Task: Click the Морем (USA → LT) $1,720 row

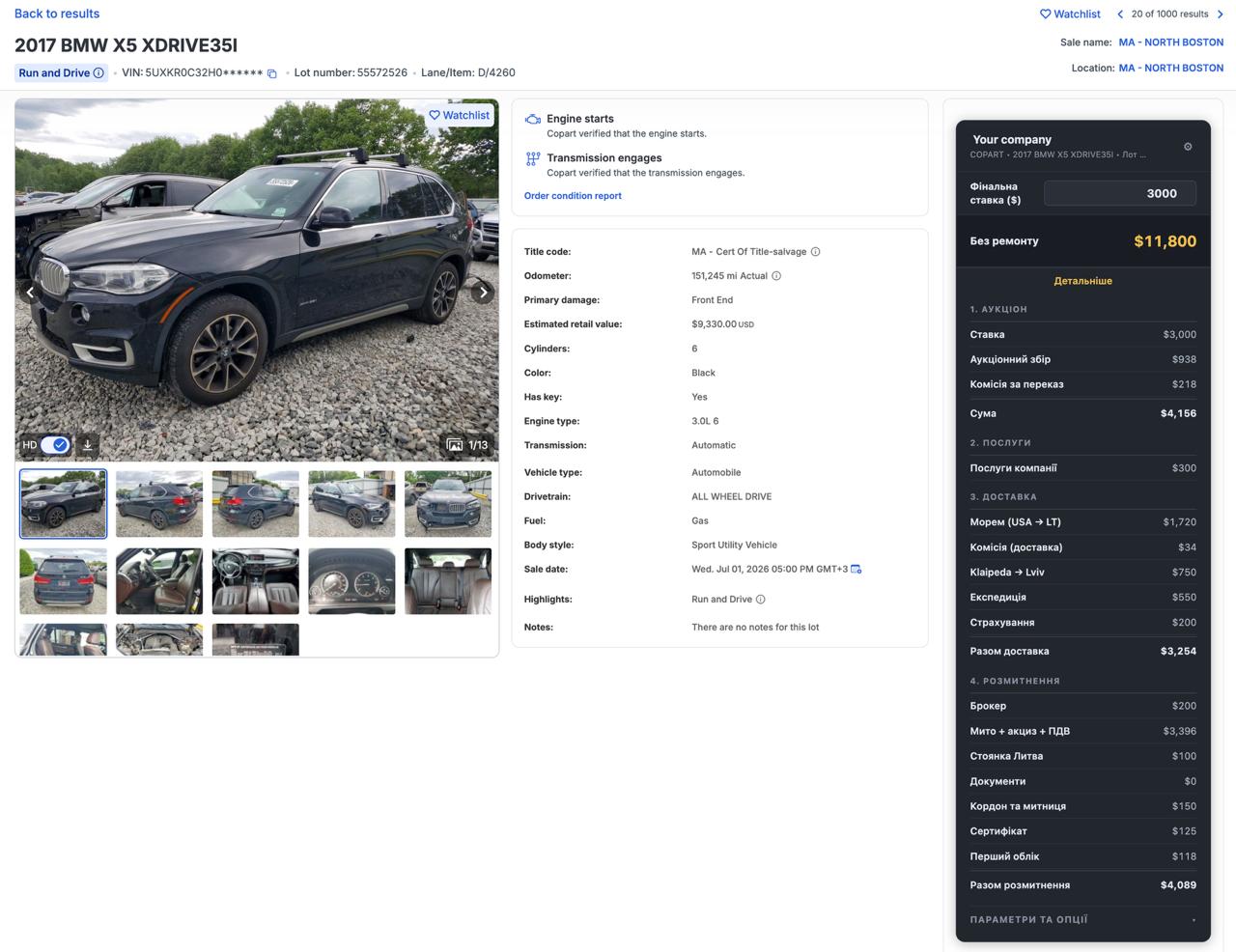Action: pyautogui.click(x=1082, y=522)
